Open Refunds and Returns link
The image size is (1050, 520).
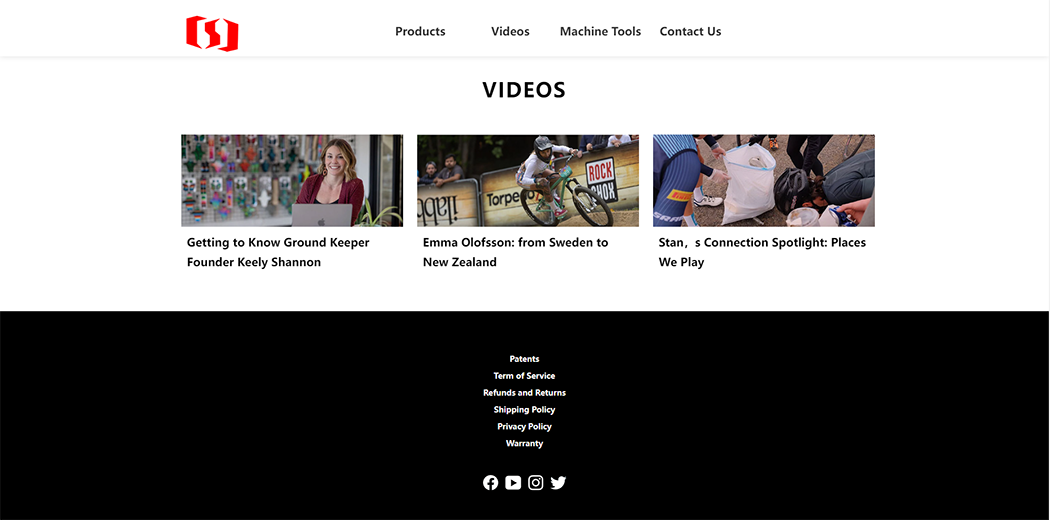click(524, 393)
